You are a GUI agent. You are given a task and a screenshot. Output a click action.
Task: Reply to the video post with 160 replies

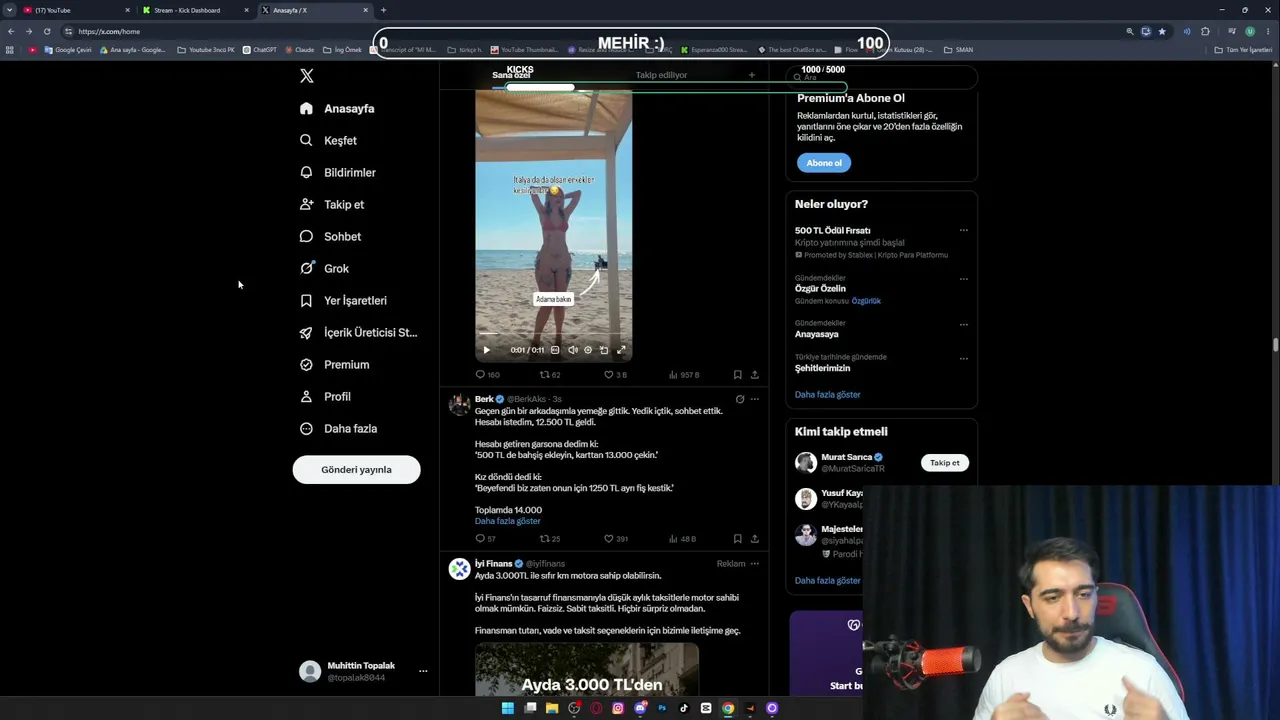[487, 375]
